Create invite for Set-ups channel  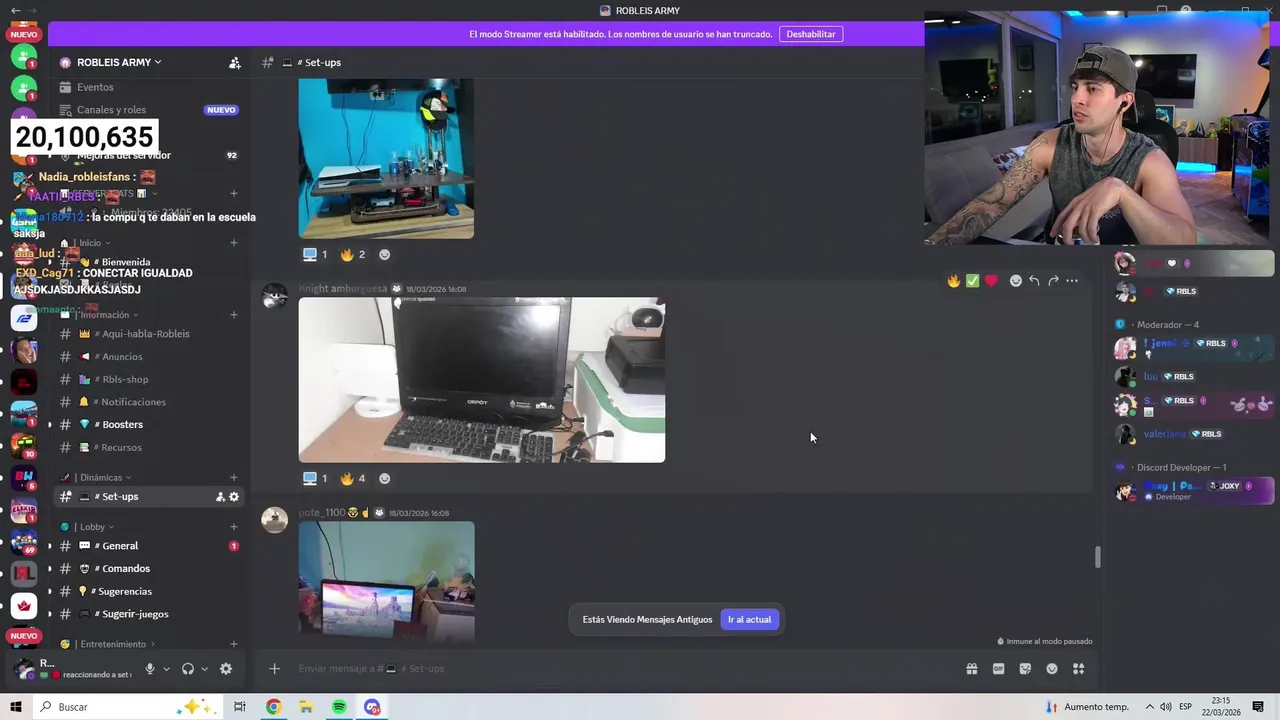(220, 497)
